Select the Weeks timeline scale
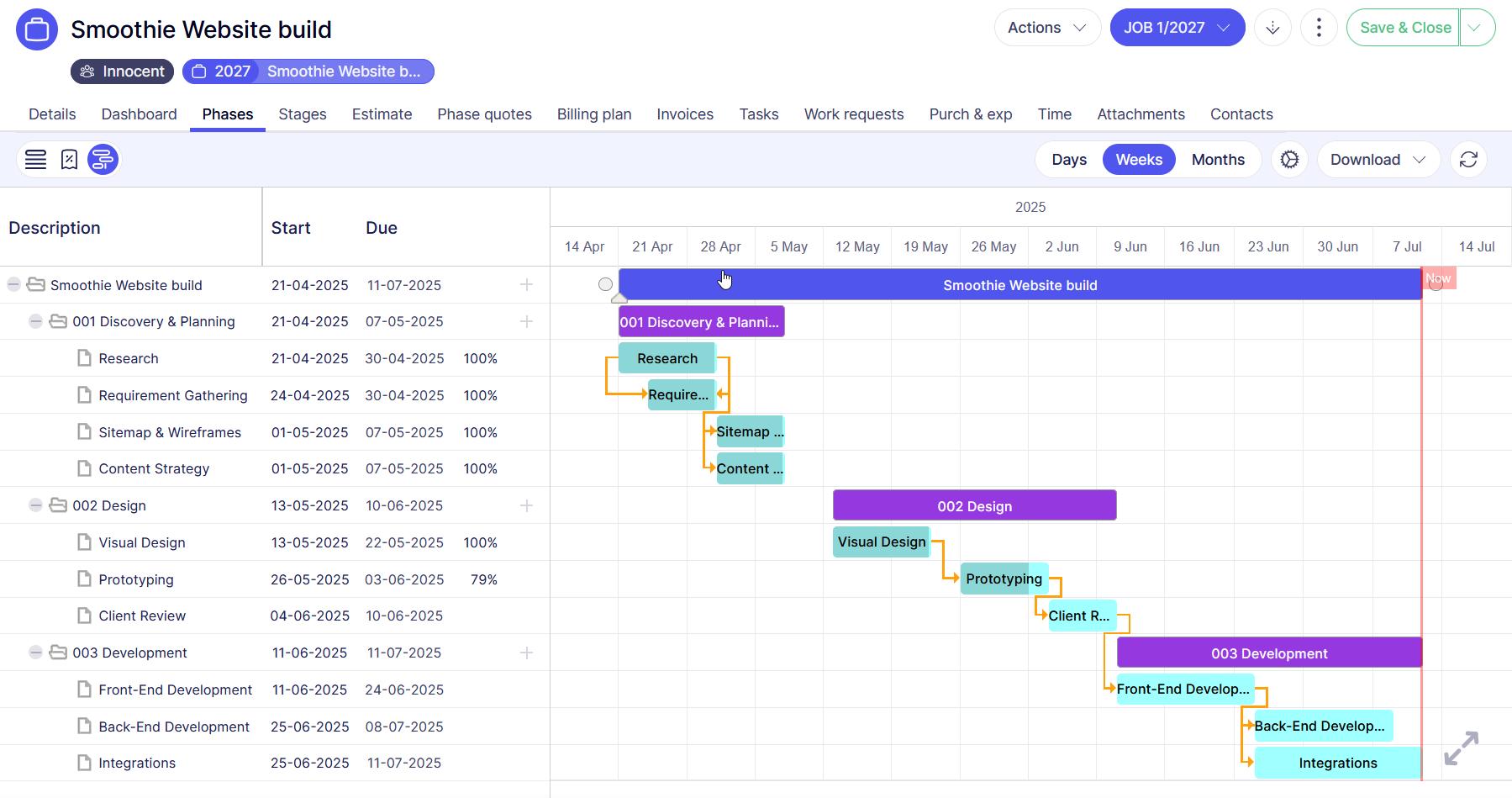This screenshot has width=1512, height=798. click(x=1139, y=160)
